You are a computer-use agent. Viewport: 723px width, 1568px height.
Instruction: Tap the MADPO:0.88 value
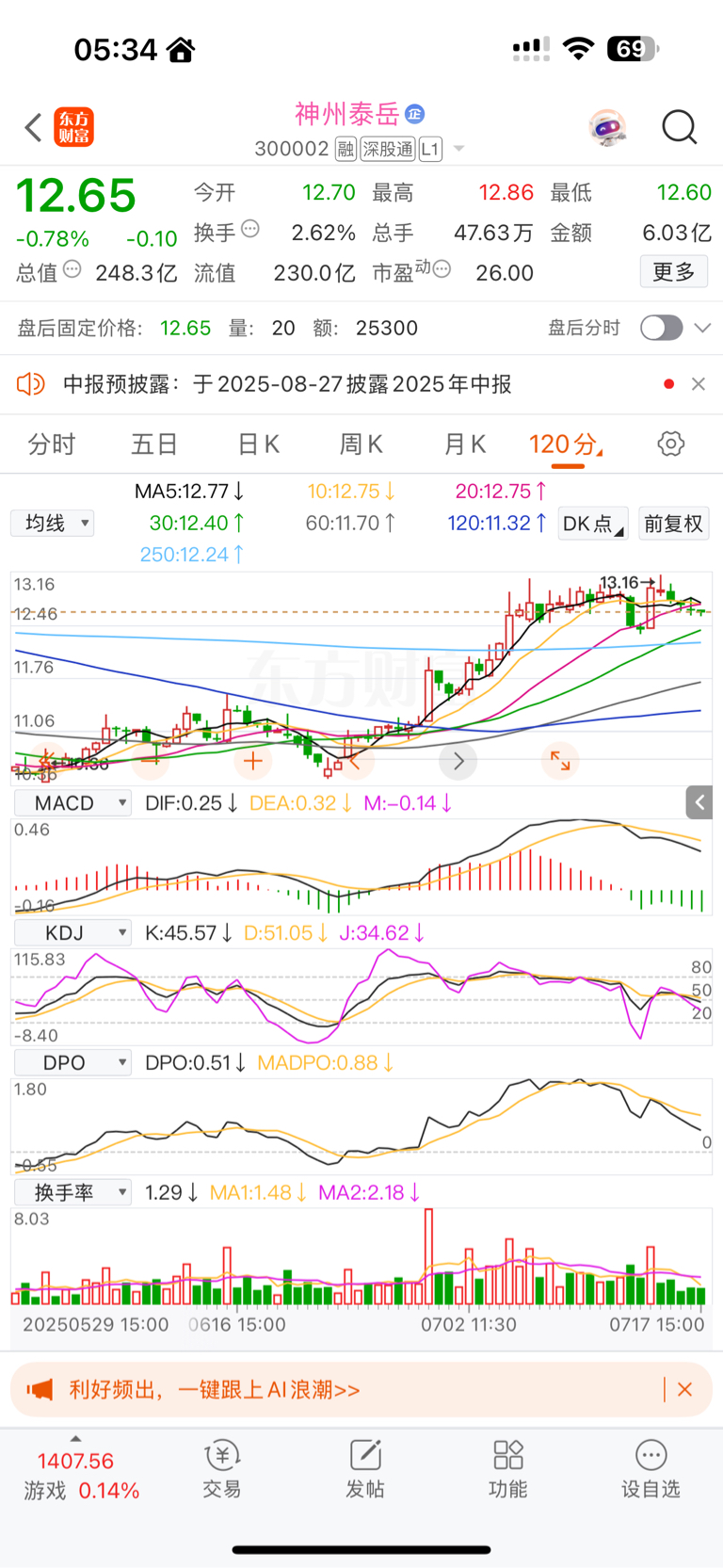(326, 1063)
